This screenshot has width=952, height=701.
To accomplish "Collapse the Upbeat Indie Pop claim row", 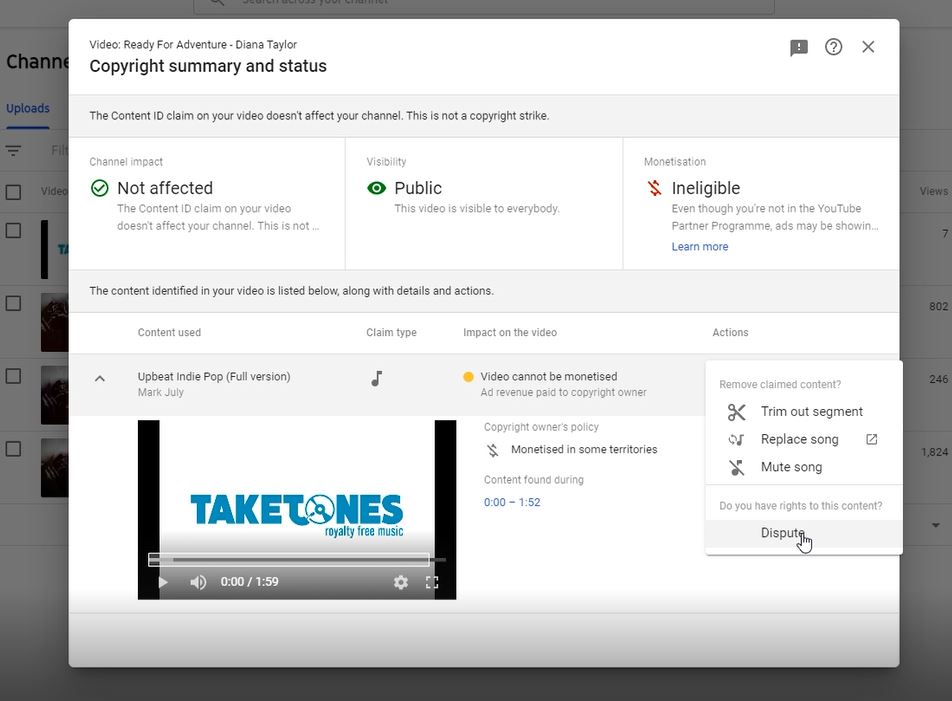I will pos(100,378).
